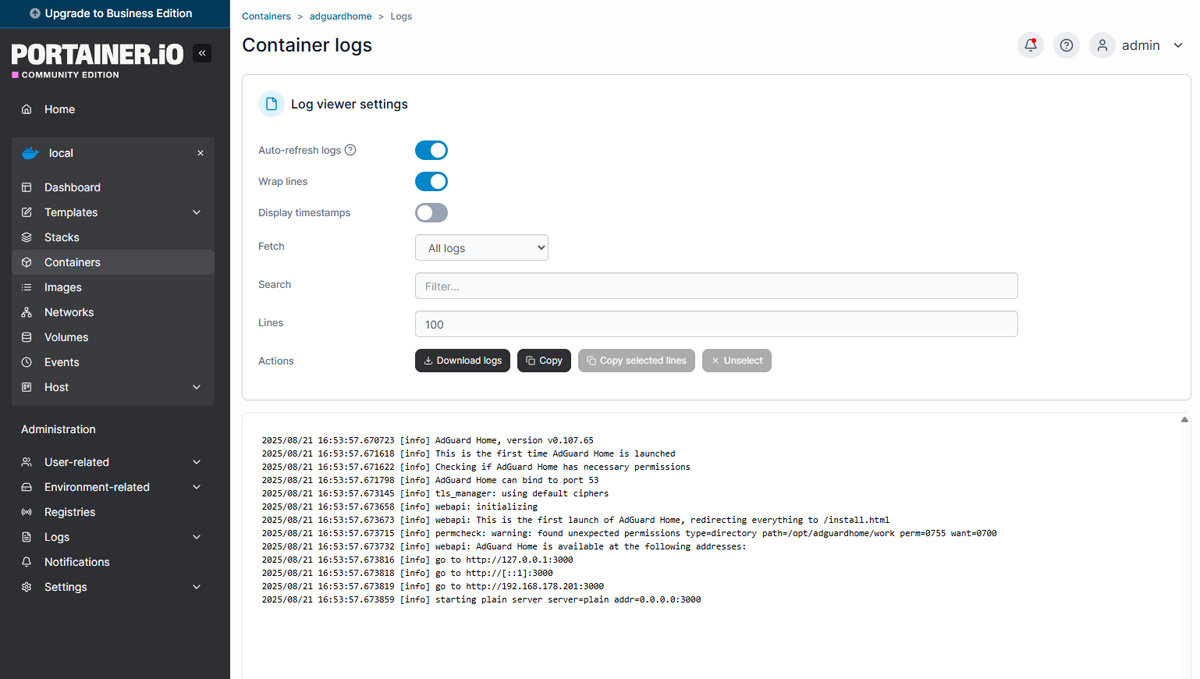1200x679 pixels.
Task: Click the Copy button
Action: click(x=544, y=360)
